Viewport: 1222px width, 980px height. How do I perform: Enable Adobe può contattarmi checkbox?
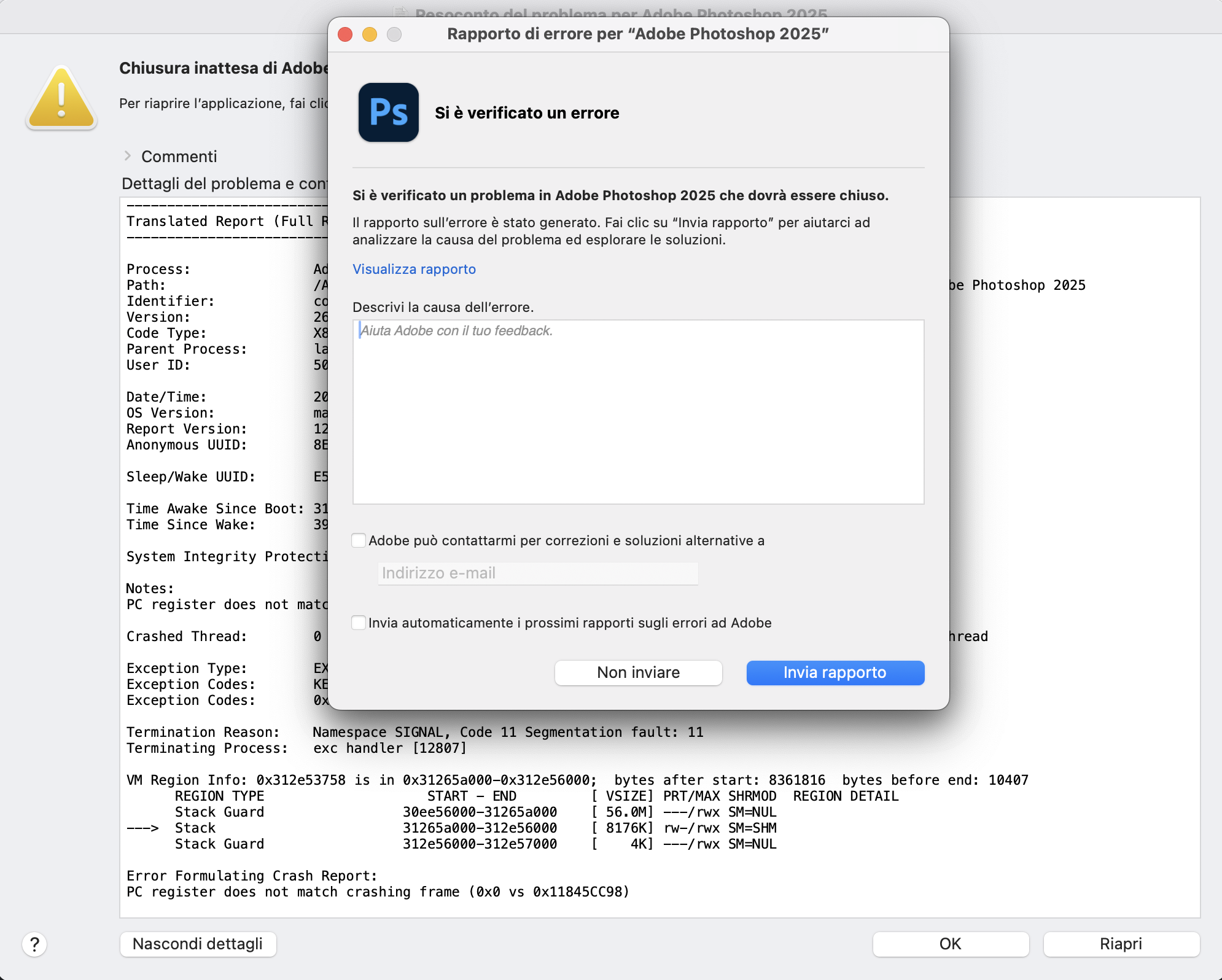tap(359, 540)
